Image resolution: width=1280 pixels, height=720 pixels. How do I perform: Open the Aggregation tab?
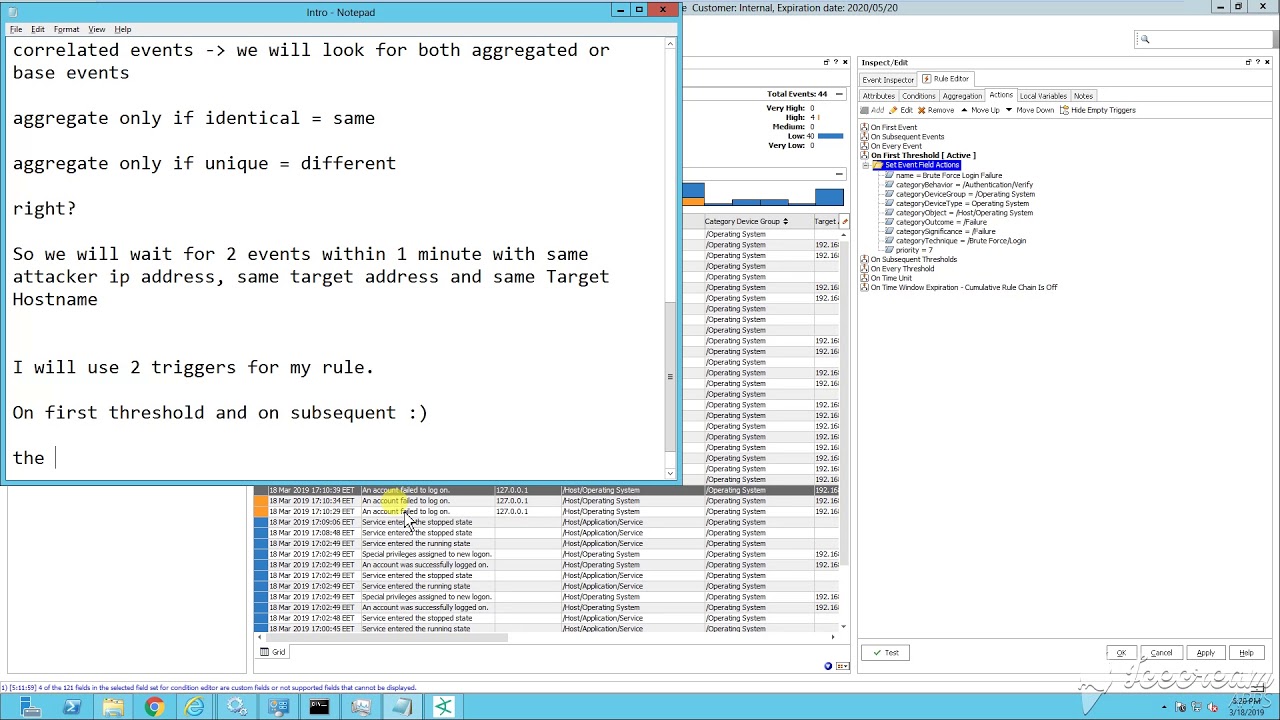click(962, 96)
